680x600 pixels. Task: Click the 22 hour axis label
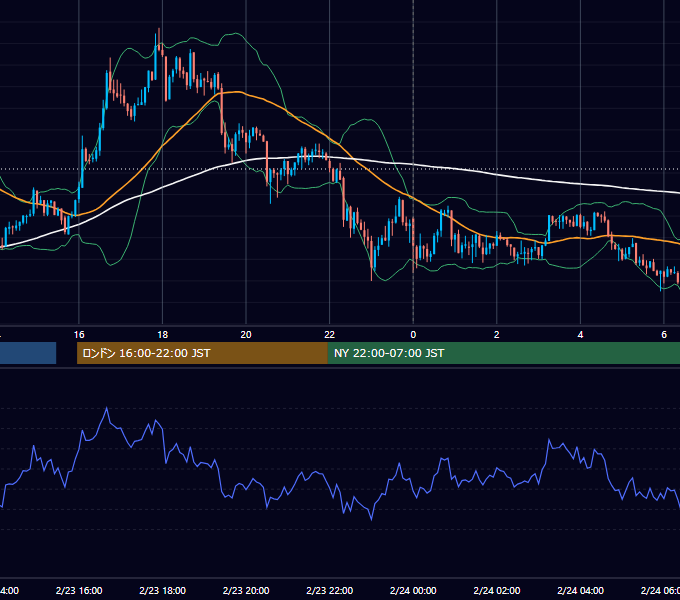tap(330, 335)
